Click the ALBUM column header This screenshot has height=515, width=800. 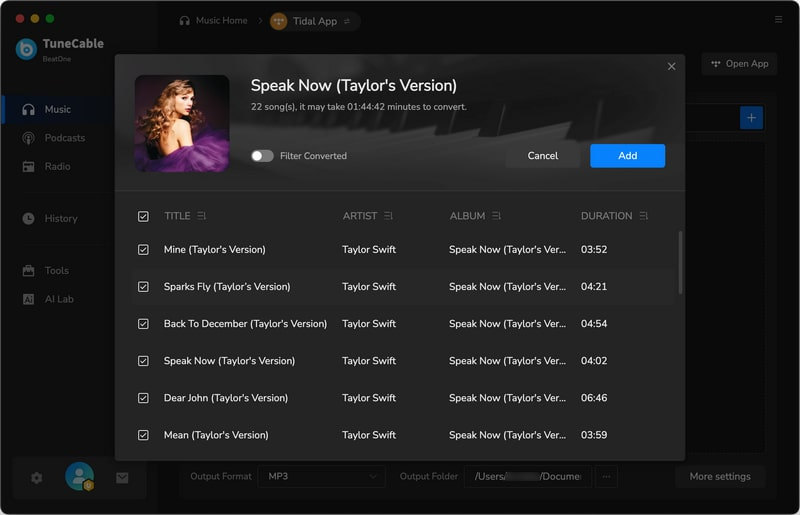[467, 216]
